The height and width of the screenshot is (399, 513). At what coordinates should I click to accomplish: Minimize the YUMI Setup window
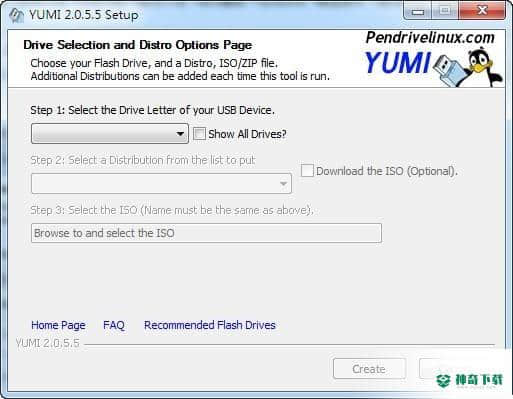[x=417, y=12]
